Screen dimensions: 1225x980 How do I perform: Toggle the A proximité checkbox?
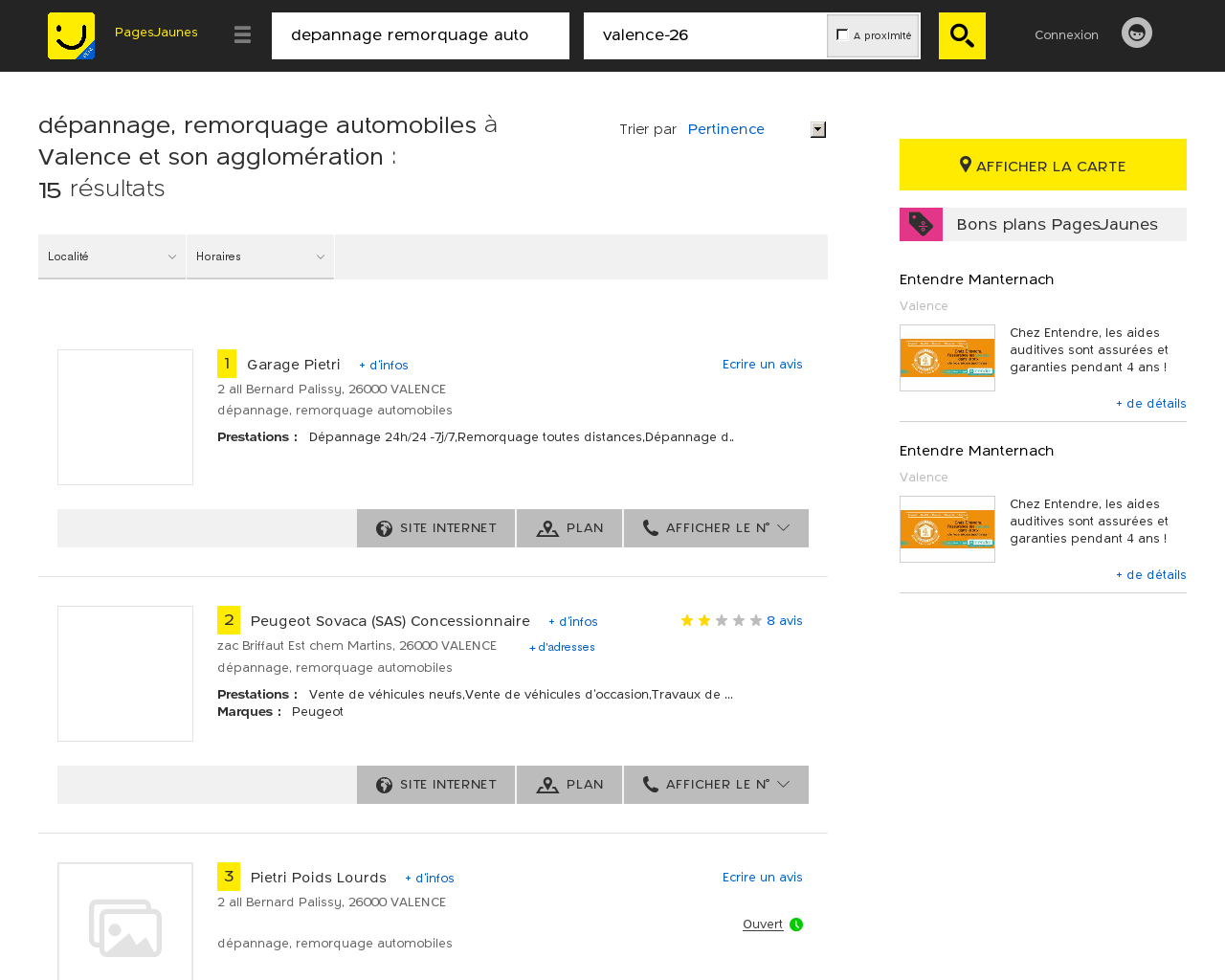(842, 34)
